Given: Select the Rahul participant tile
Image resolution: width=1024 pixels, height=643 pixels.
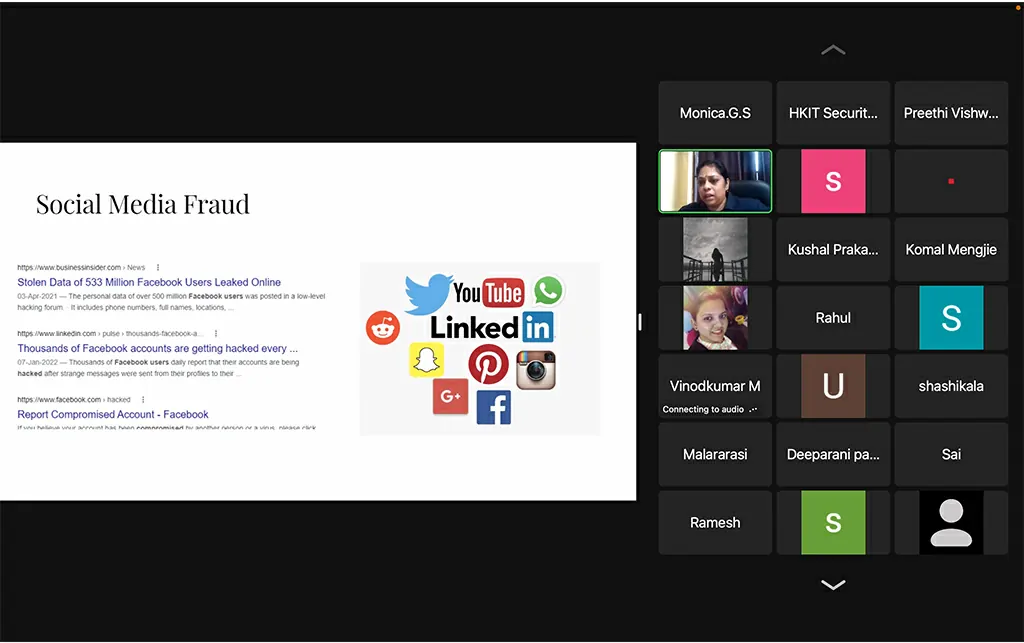Looking at the screenshot, I should point(833,318).
